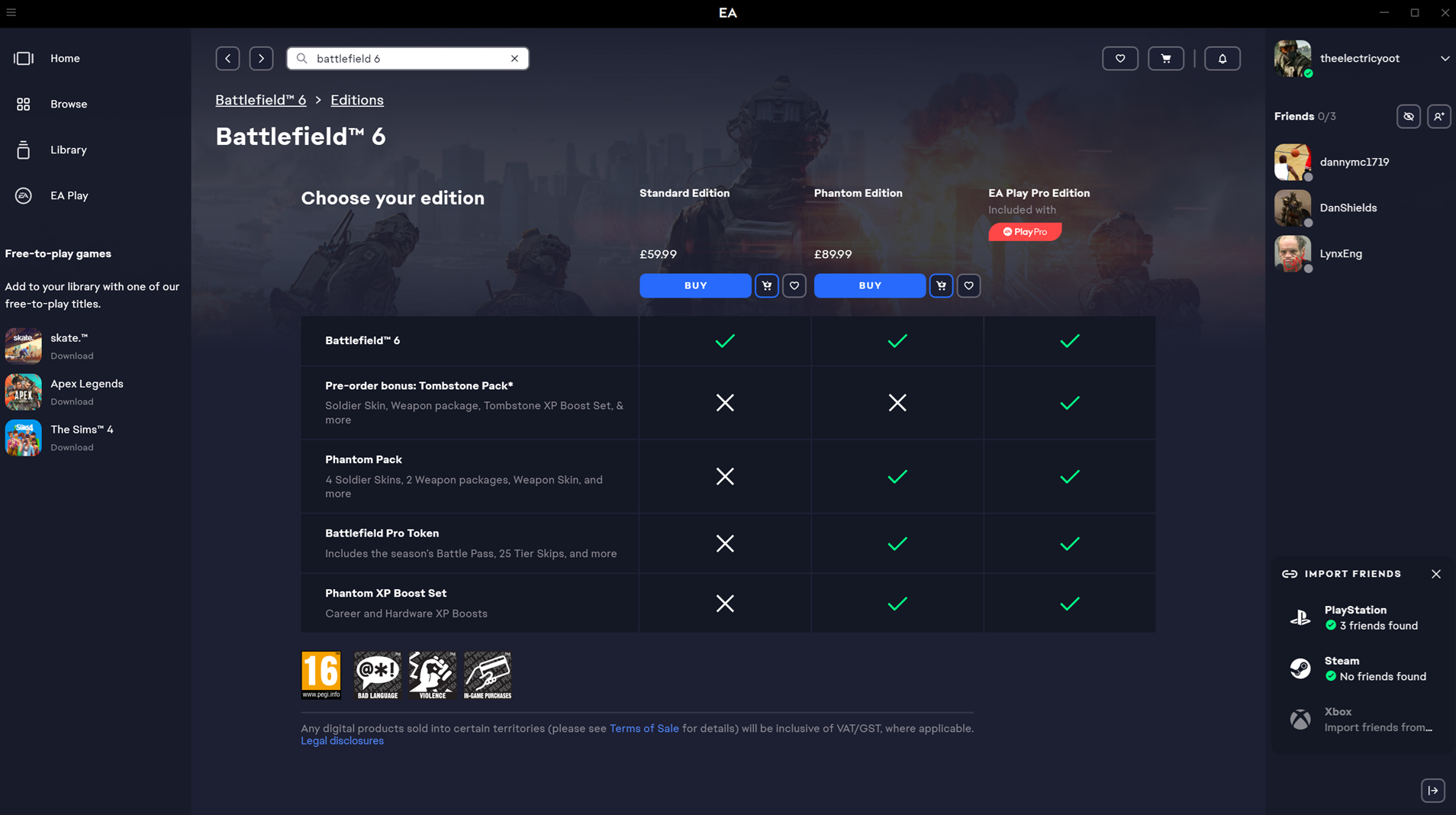
Task: Click the add friend icon
Action: point(1438,117)
